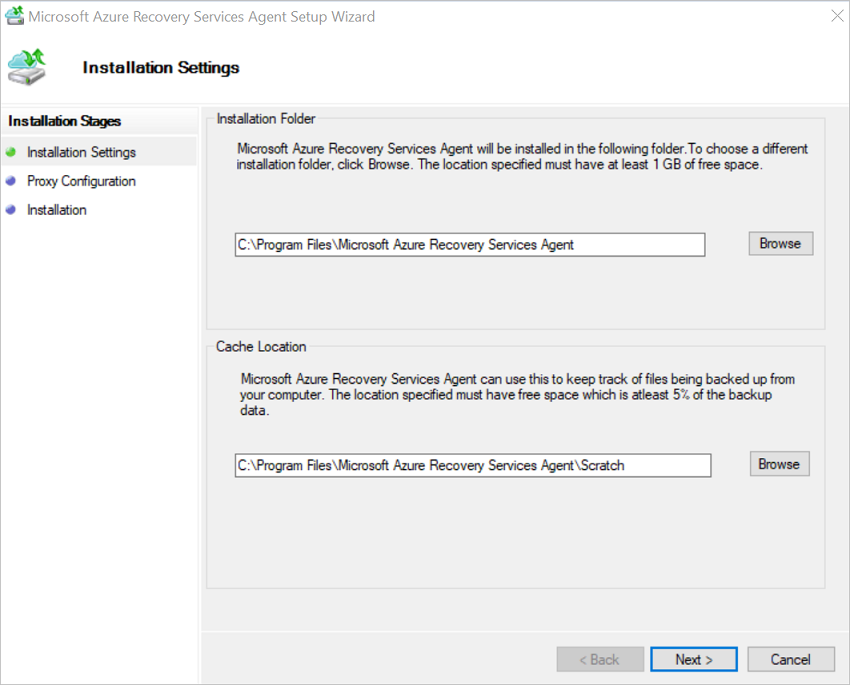The image size is (850, 685).
Task: Select the Installation Settings page heading
Action: tap(160, 67)
